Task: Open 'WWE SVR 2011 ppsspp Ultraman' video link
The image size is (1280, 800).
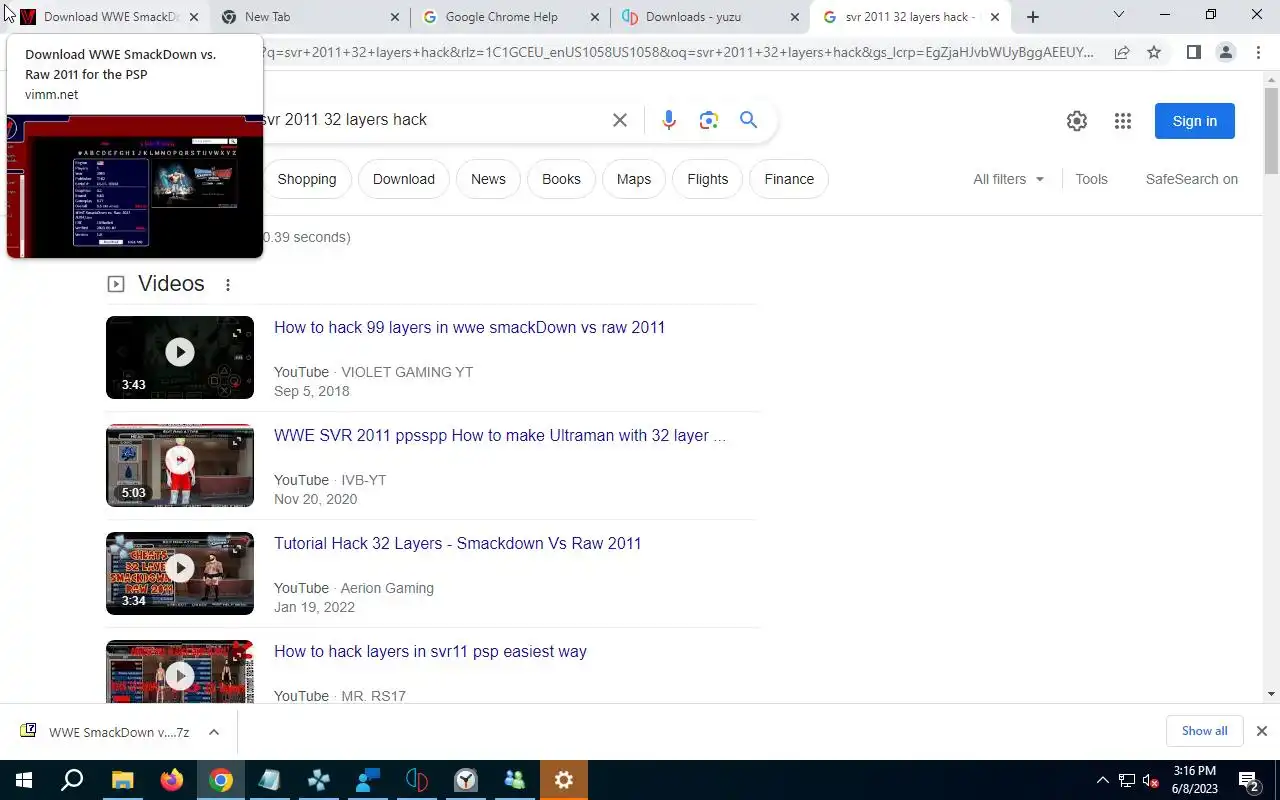Action: click(500, 436)
